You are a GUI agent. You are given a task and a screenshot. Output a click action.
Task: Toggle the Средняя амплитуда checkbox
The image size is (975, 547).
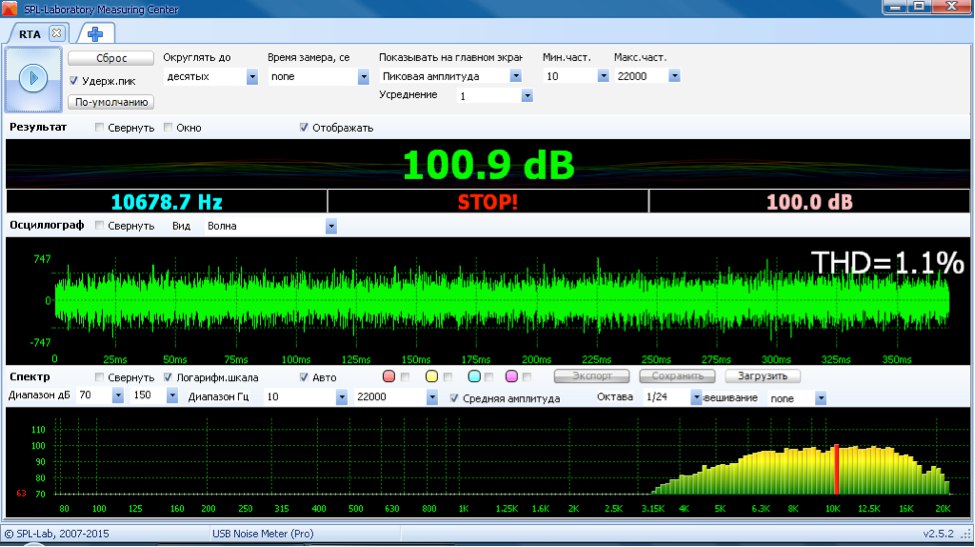pos(455,398)
